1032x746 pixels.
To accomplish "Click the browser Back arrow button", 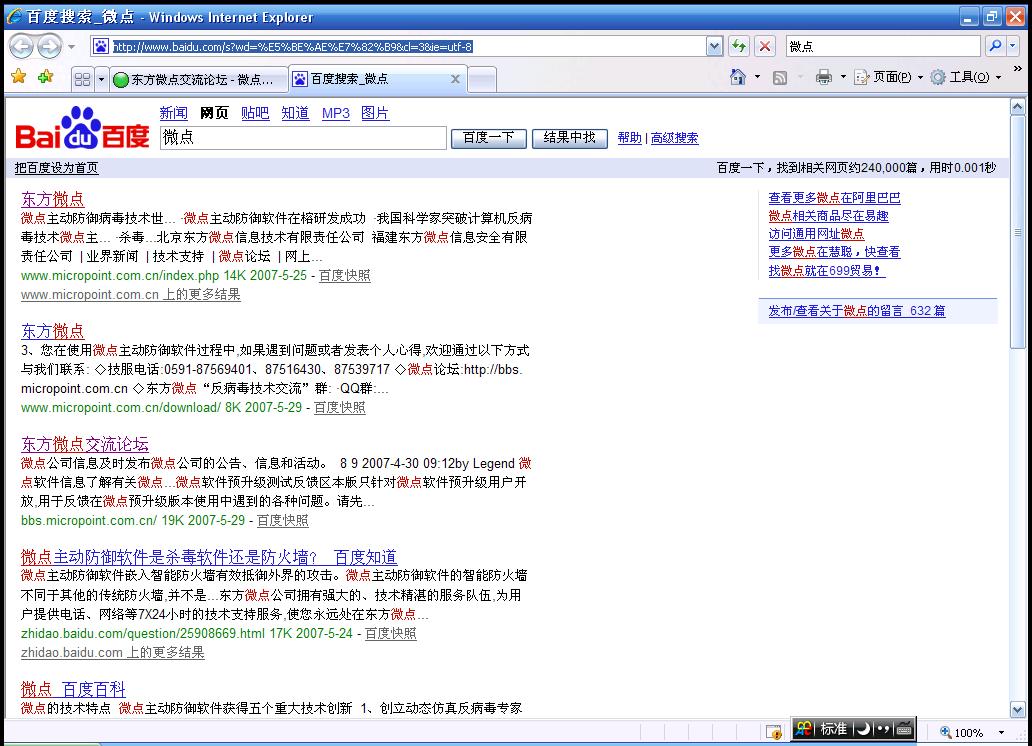I will pos(22,46).
